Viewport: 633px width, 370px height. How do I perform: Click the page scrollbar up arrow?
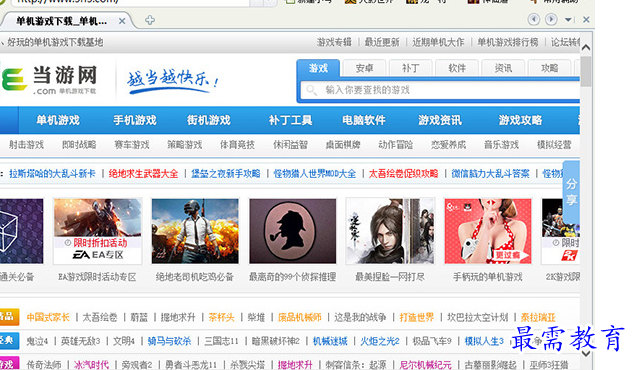586,48
